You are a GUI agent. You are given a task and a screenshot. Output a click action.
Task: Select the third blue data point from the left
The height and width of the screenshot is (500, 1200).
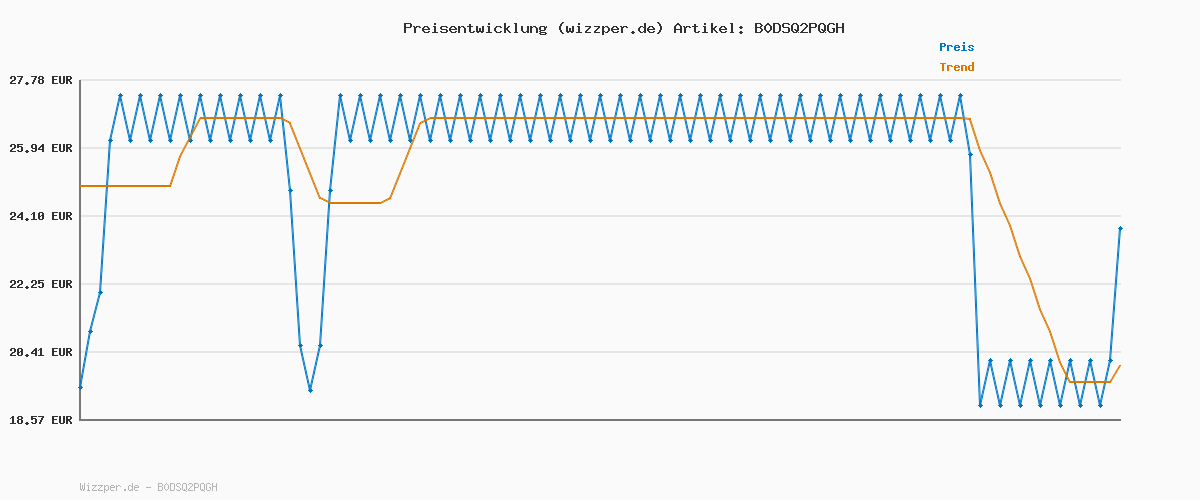[100, 292]
